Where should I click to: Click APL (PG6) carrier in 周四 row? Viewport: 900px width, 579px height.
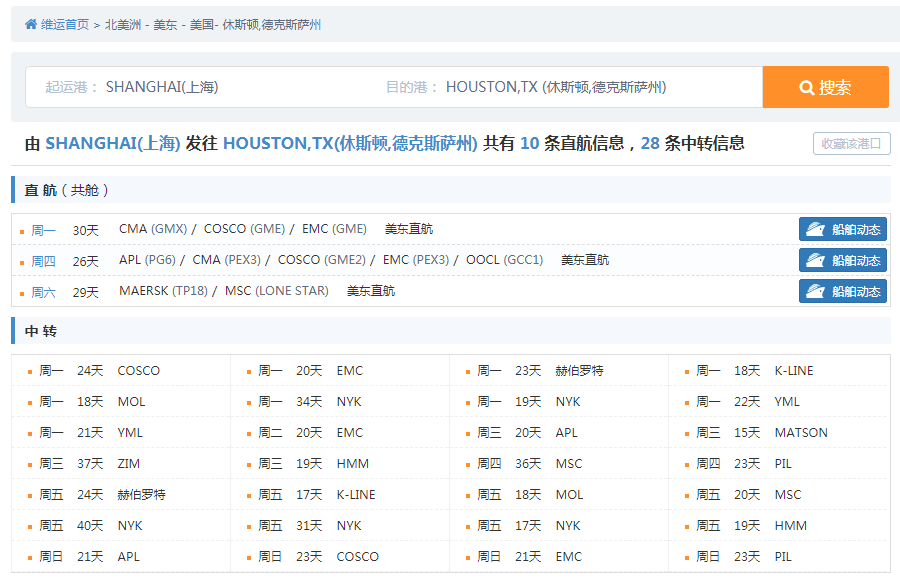[x=147, y=260]
